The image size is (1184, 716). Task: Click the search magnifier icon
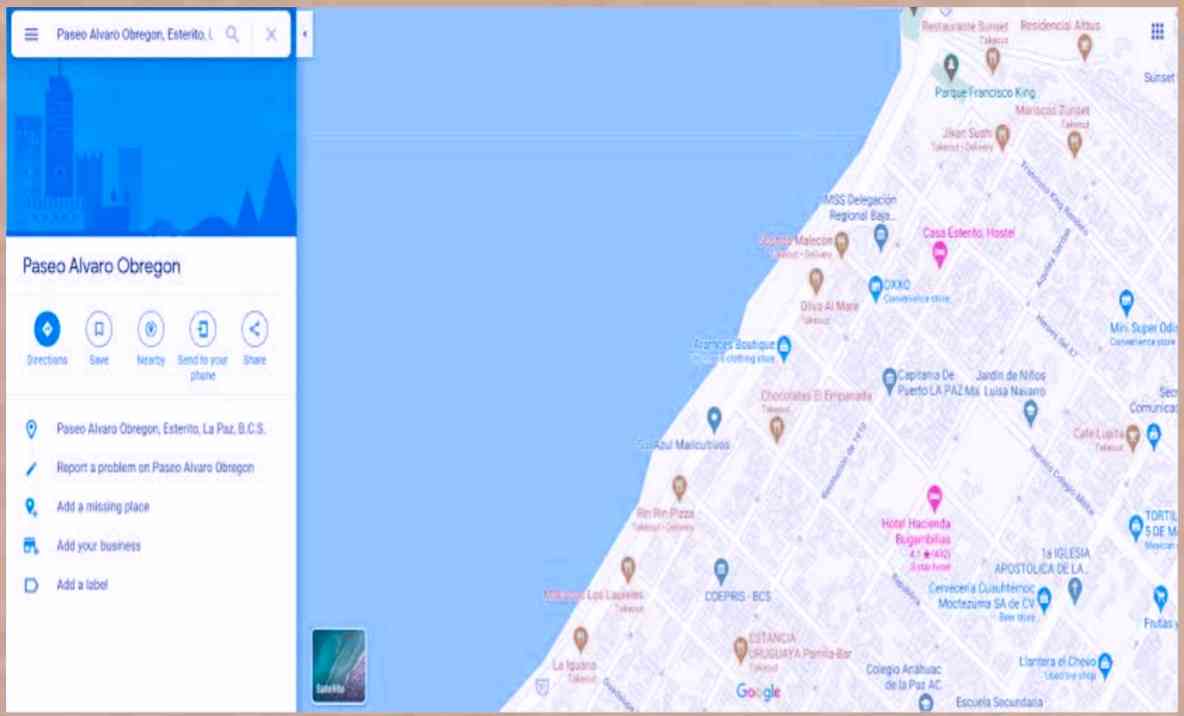pyautogui.click(x=232, y=34)
